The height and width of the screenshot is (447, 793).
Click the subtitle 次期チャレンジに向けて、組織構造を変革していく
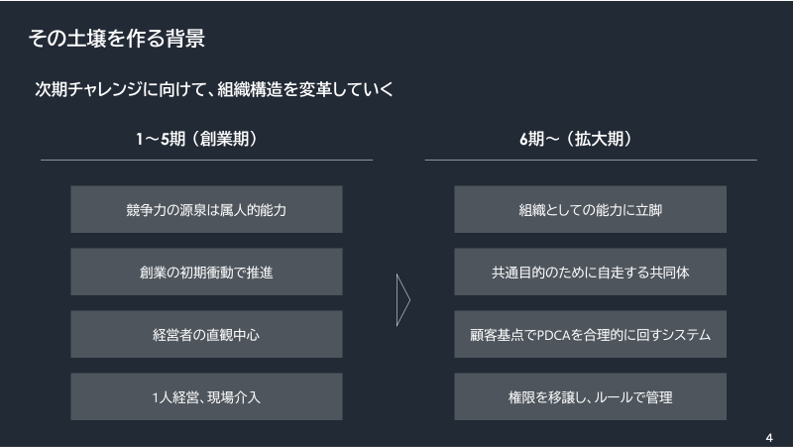point(214,90)
